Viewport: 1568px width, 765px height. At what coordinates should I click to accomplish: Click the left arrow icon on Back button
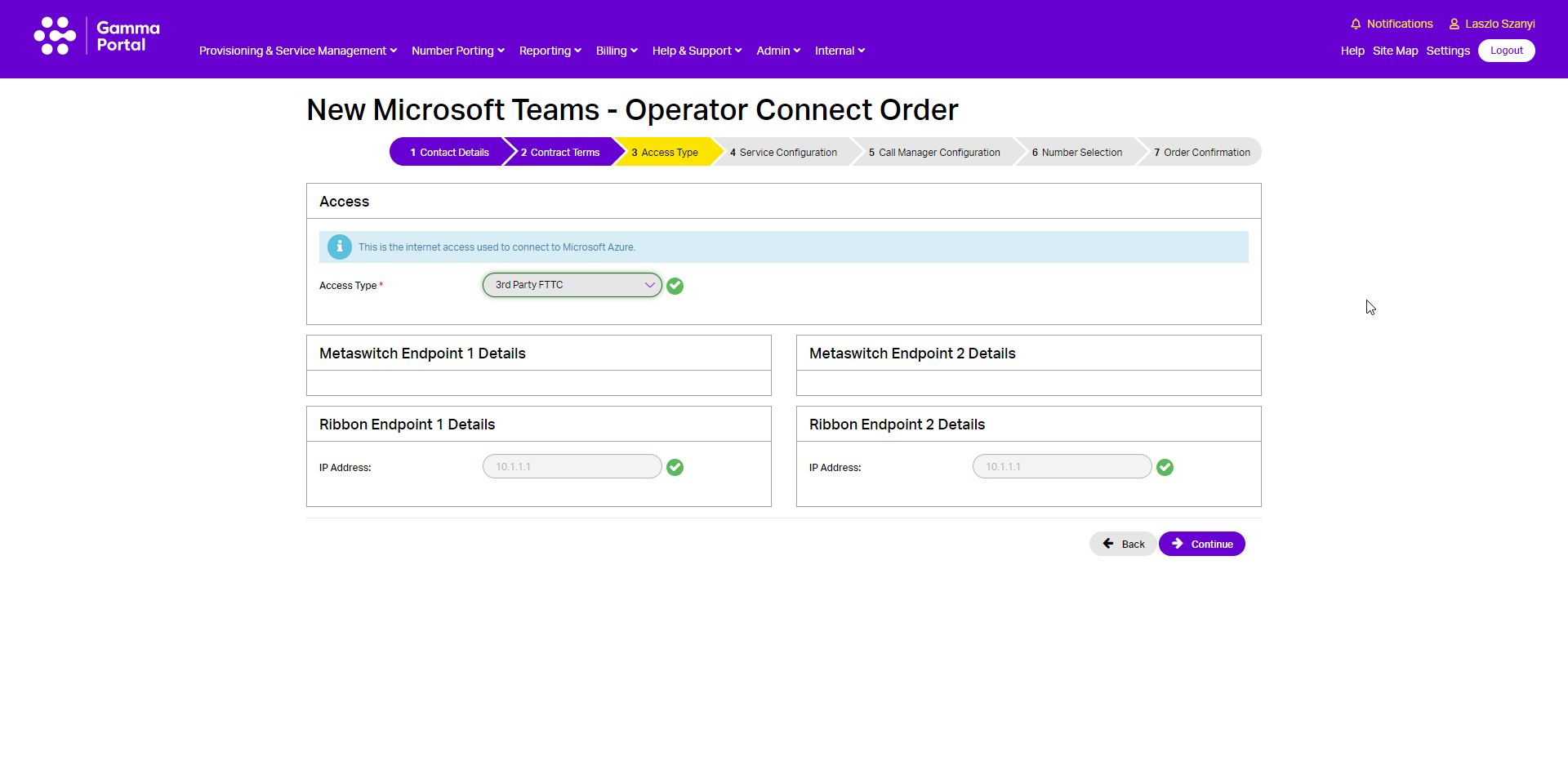1108,544
